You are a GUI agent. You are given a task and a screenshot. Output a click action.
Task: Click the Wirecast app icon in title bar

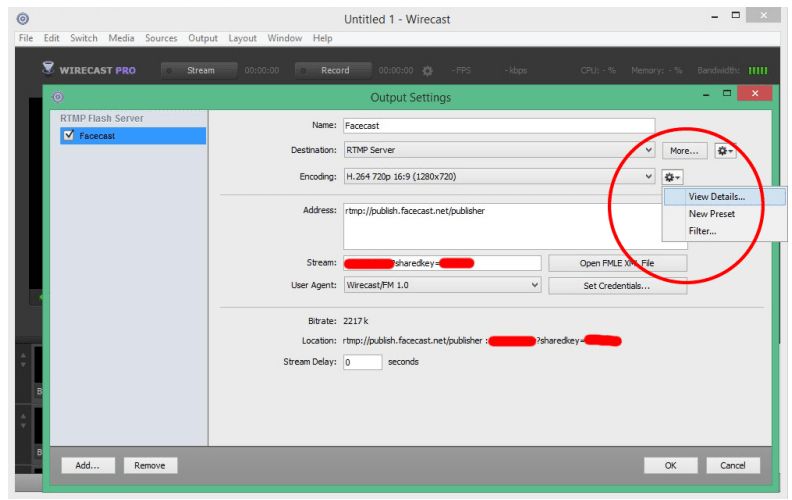[23, 19]
